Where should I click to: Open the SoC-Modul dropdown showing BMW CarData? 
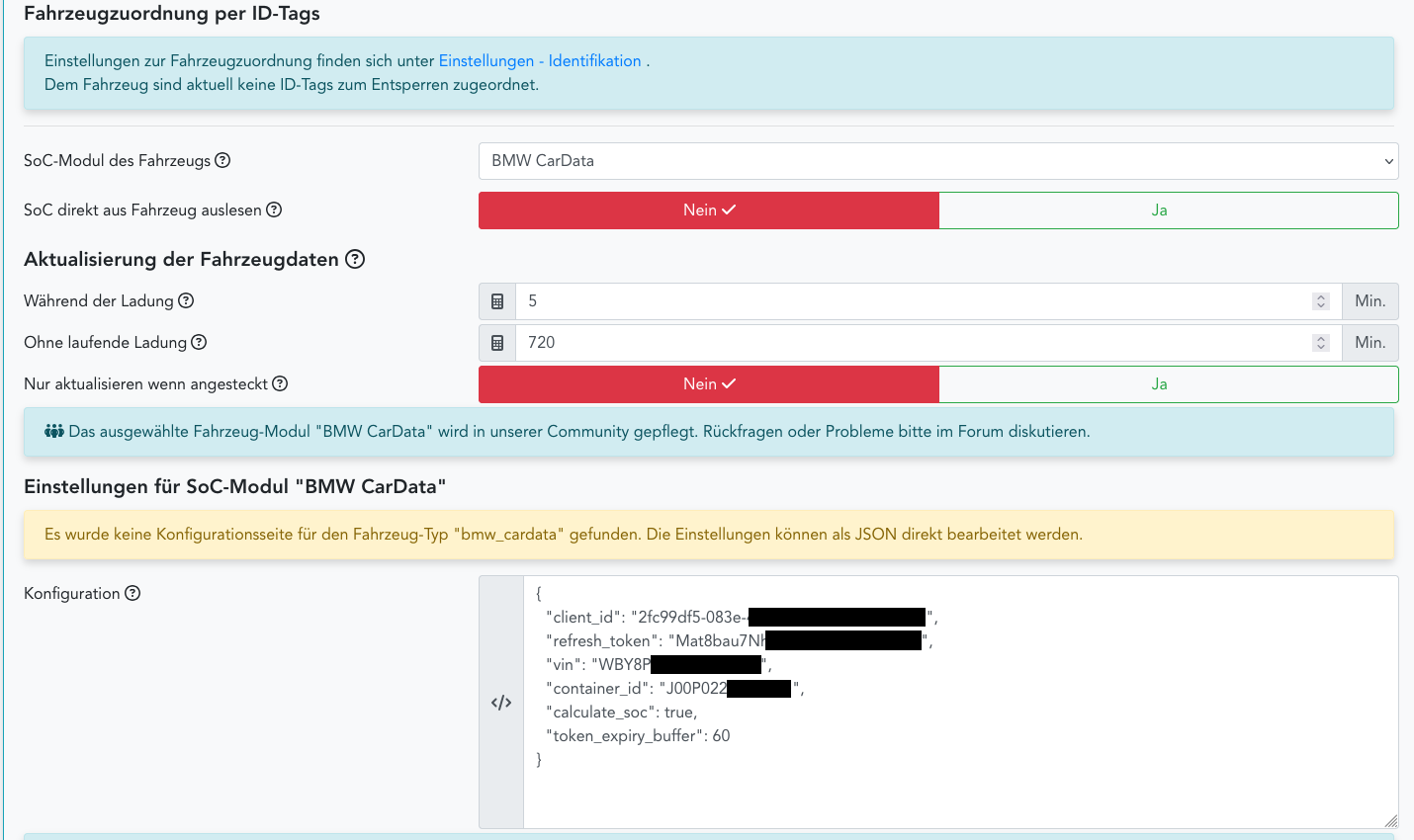point(937,161)
